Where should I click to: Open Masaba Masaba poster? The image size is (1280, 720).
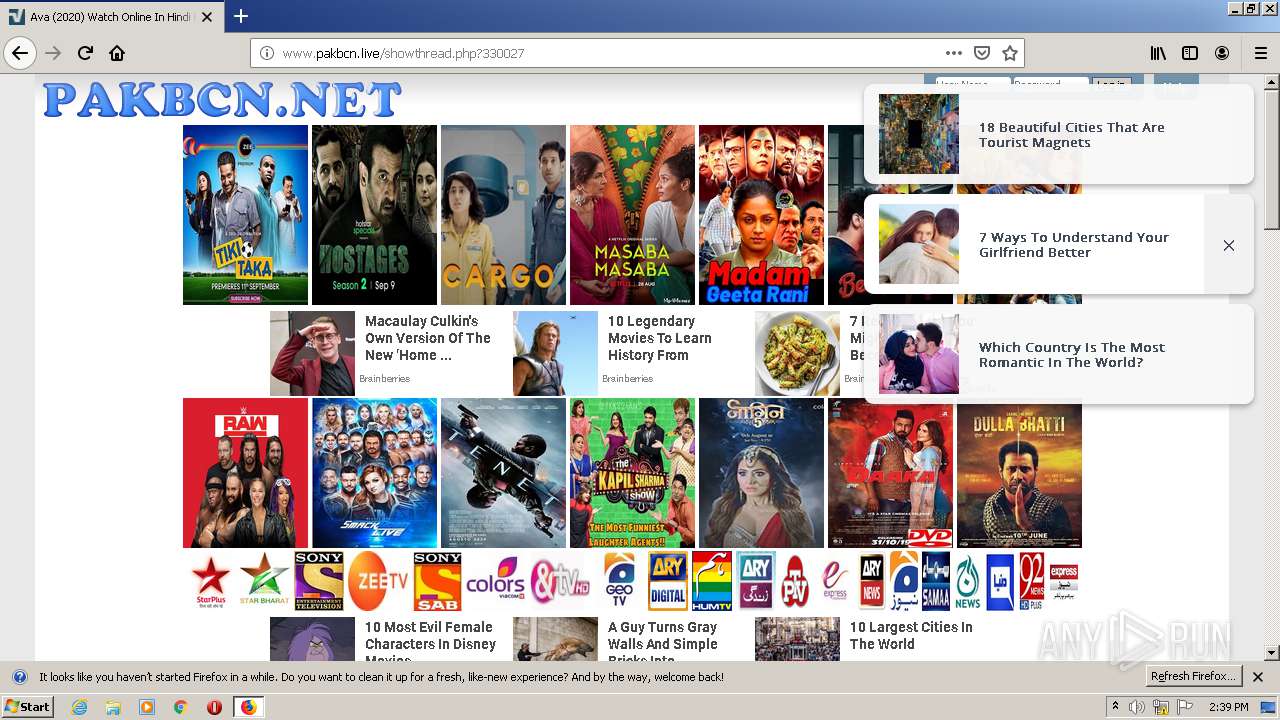(632, 215)
